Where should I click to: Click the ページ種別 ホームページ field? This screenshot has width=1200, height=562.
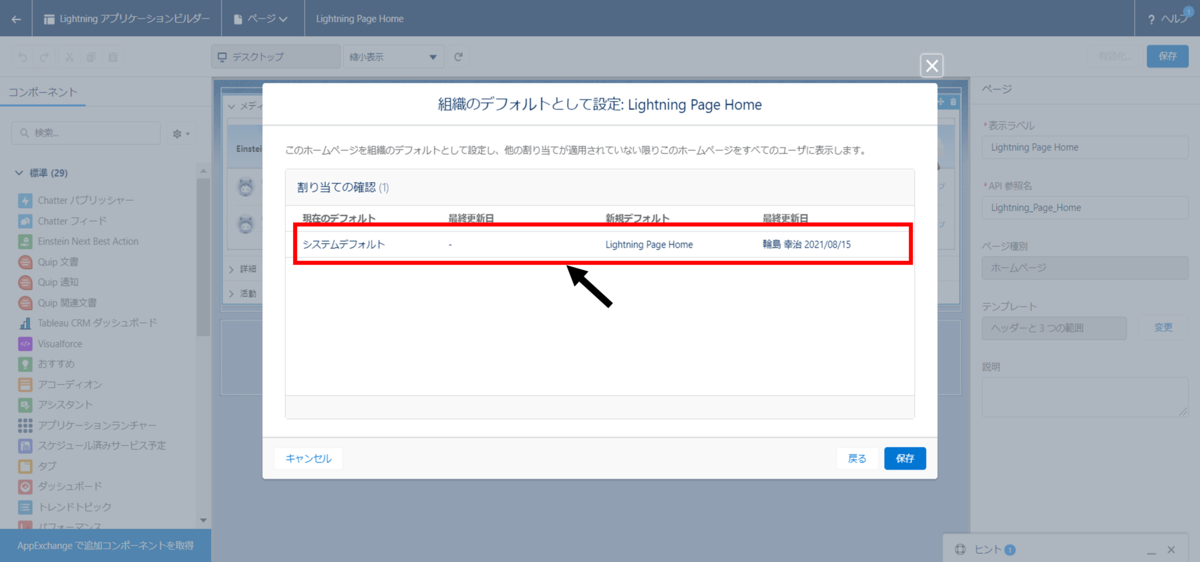coord(1085,268)
